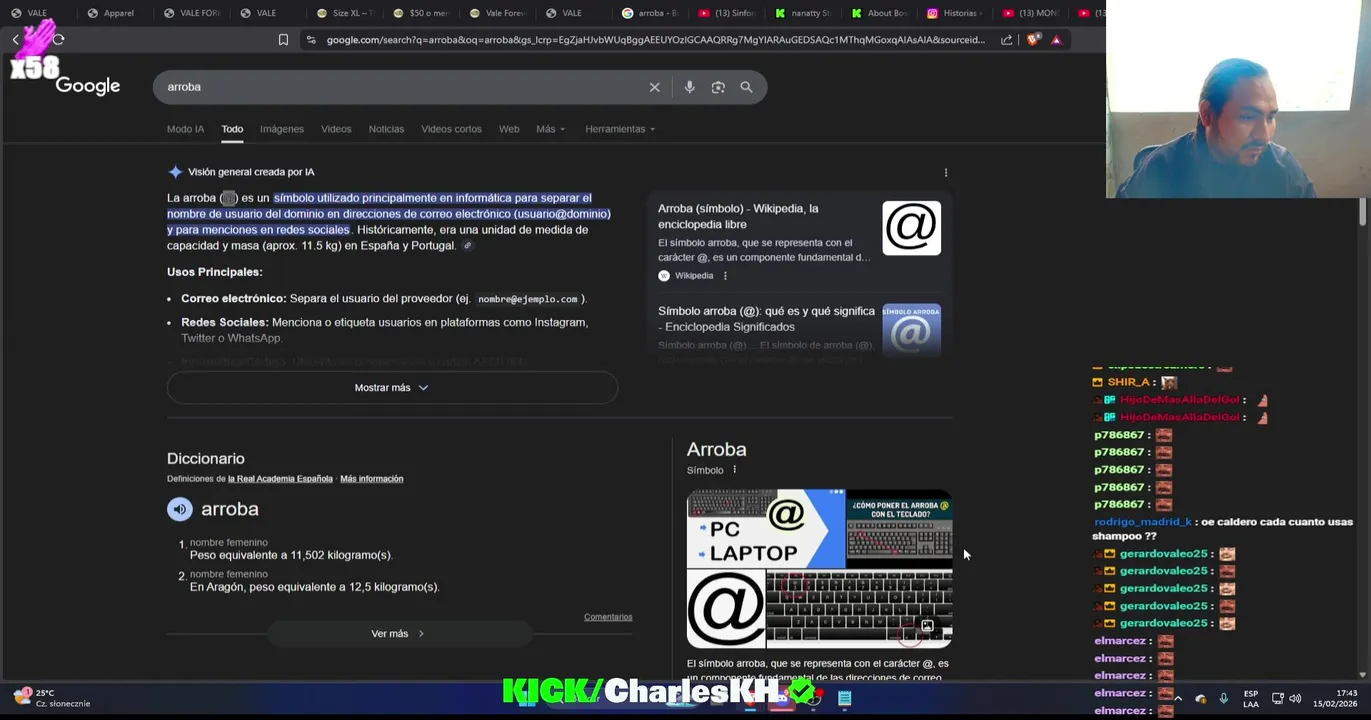Open Brave Shields lion icon

coord(1032,40)
